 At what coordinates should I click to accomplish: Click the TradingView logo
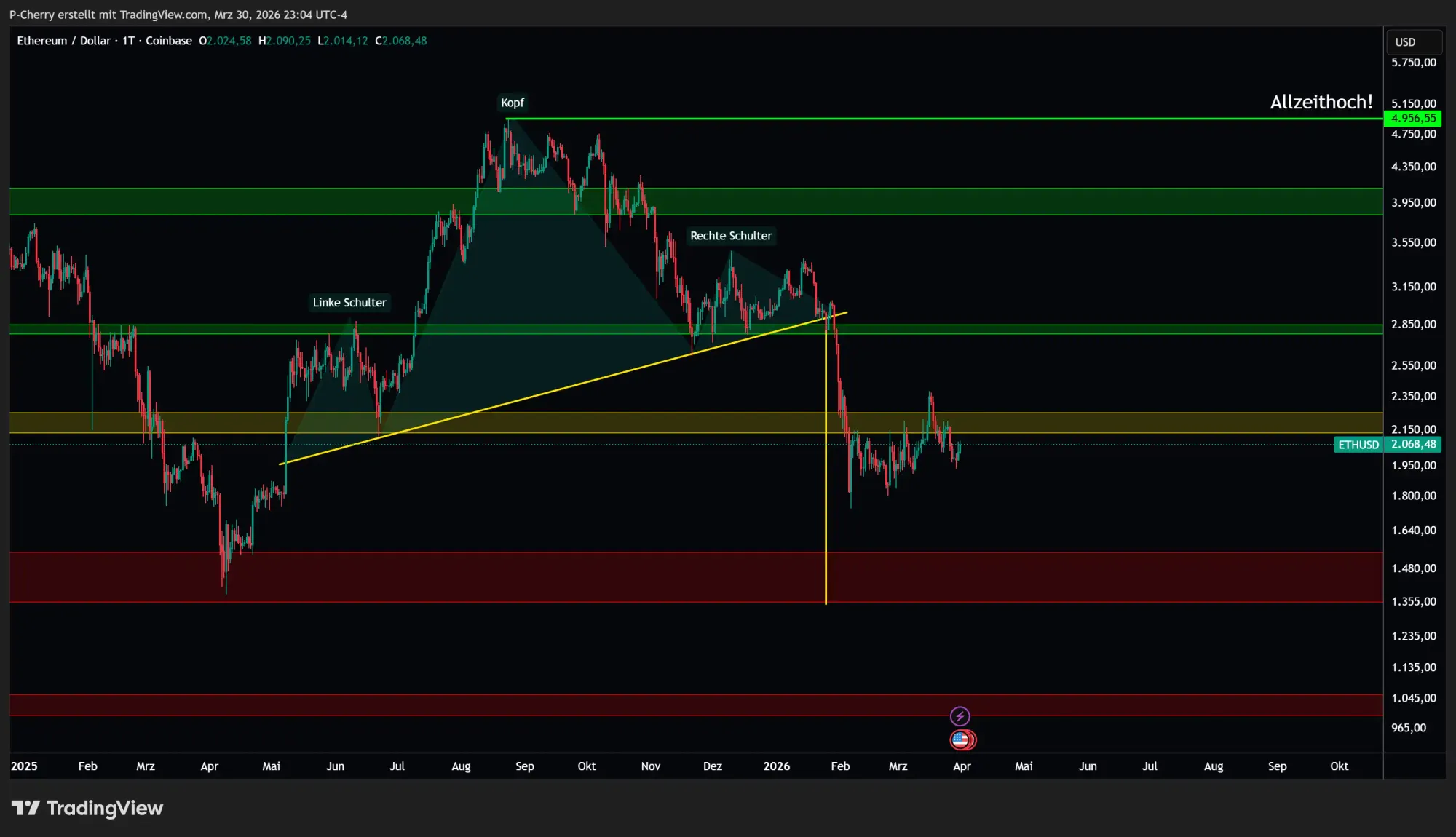coord(87,808)
